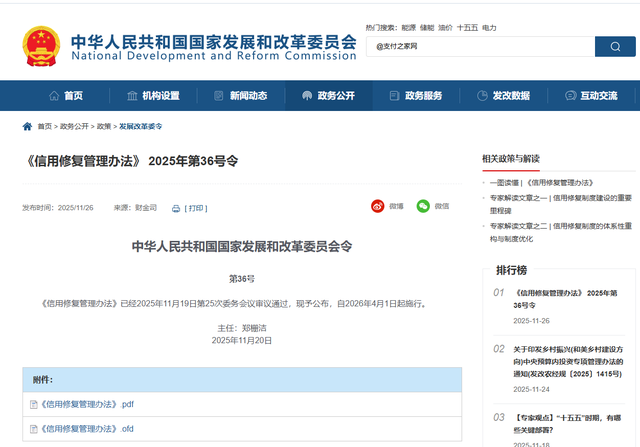640x447 pixels.
Task: Click hot search term 能源
Action: pyautogui.click(x=408, y=28)
